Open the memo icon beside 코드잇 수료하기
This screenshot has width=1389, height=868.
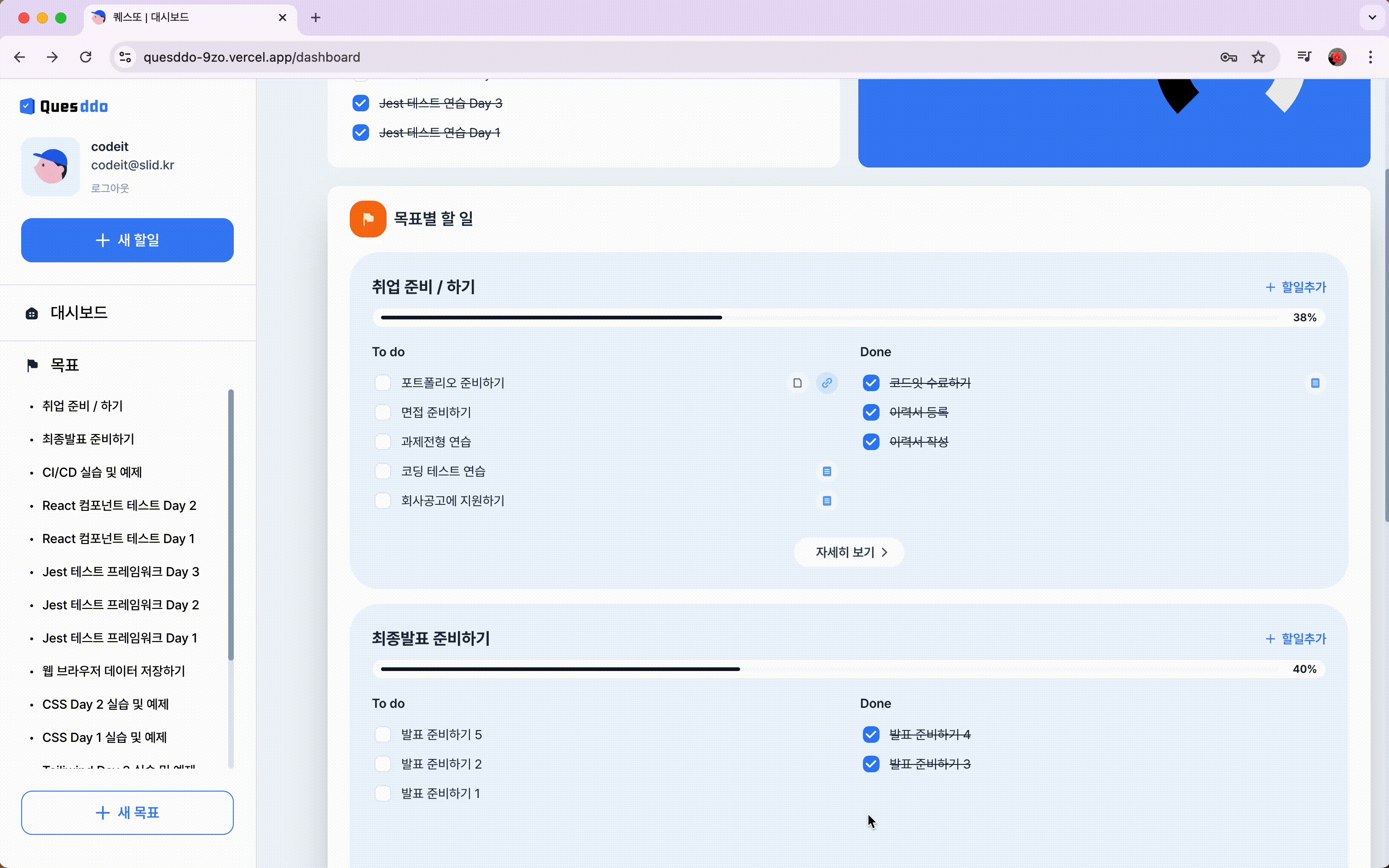(1315, 382)
